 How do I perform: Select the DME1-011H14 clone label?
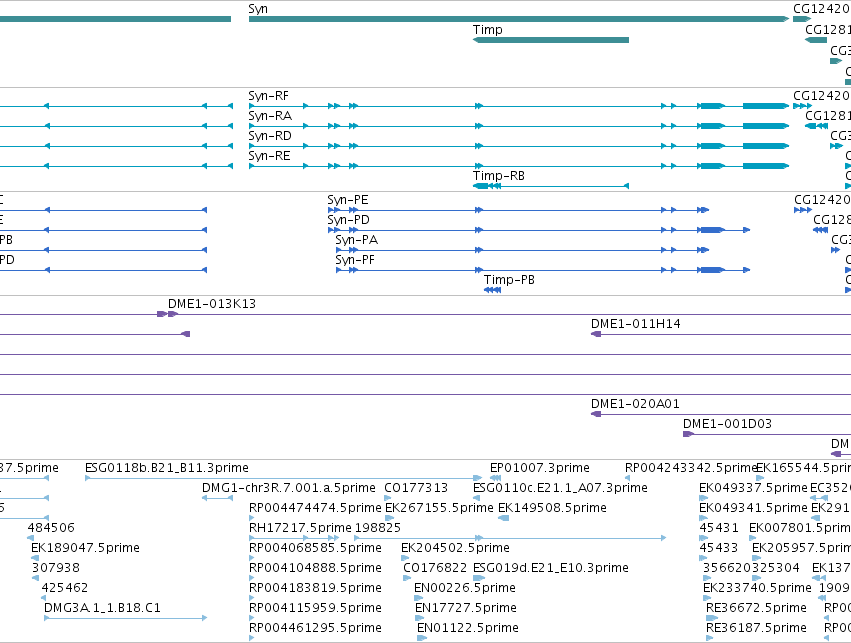pos(636,324)
